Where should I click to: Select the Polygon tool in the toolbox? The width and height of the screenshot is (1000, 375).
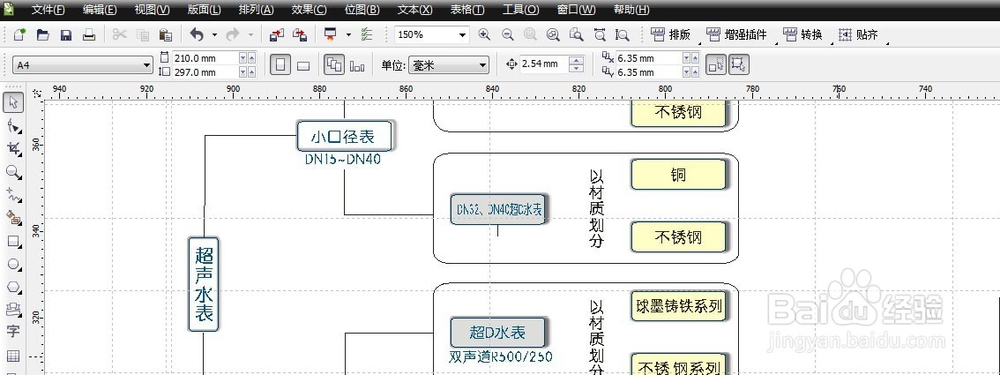click(x=13, y=287)
